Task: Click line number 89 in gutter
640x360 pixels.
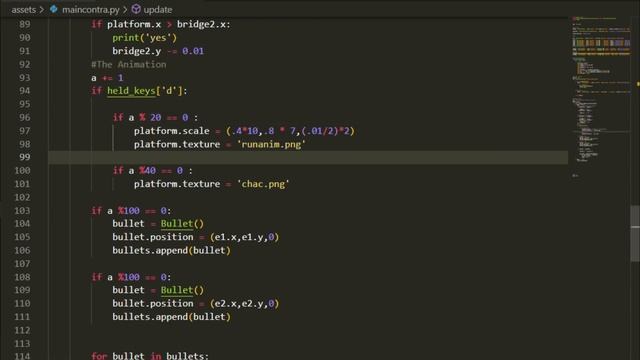Action: pyautogui.click(x=24, y=24)
